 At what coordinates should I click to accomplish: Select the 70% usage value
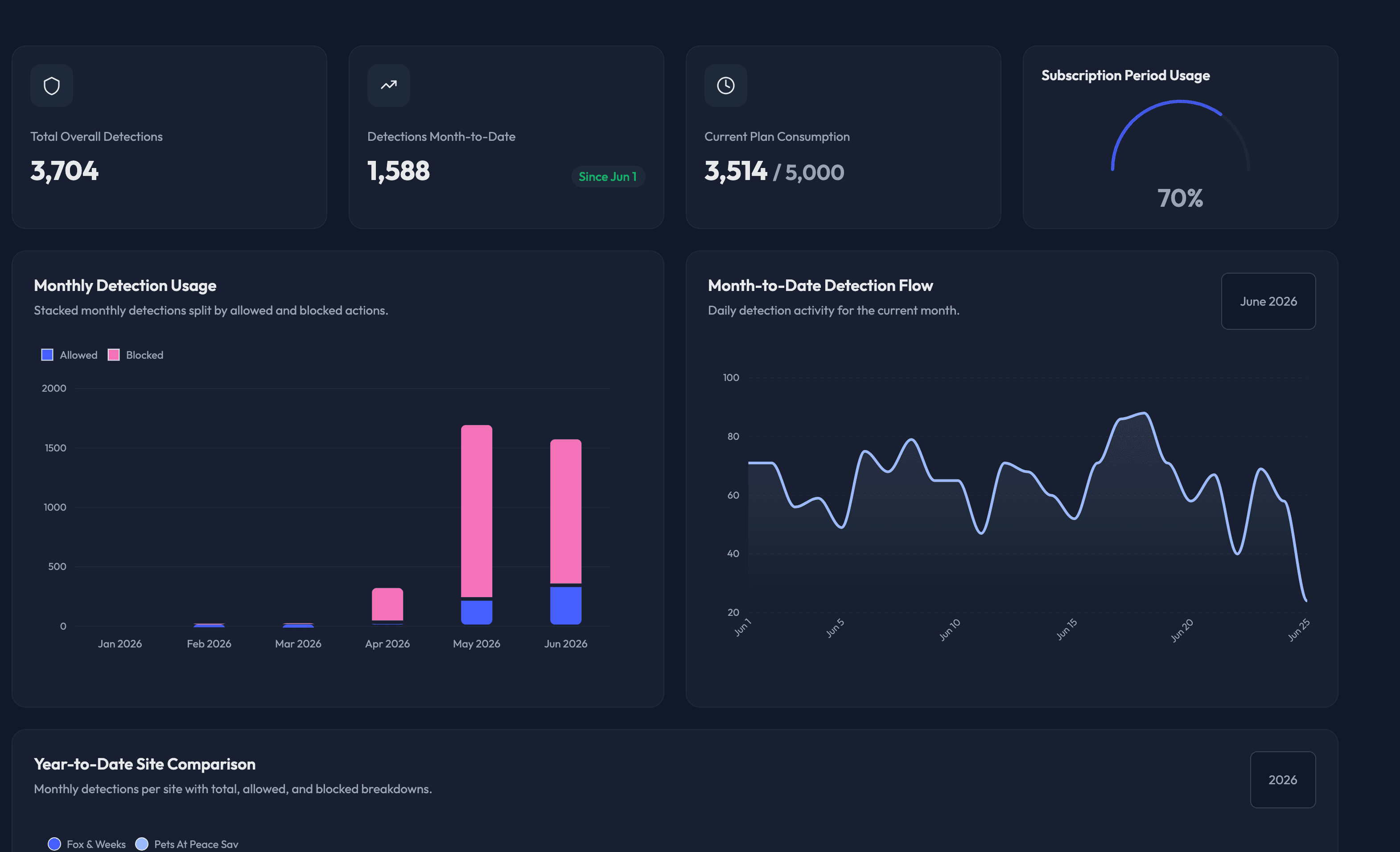pos(1180,198)
